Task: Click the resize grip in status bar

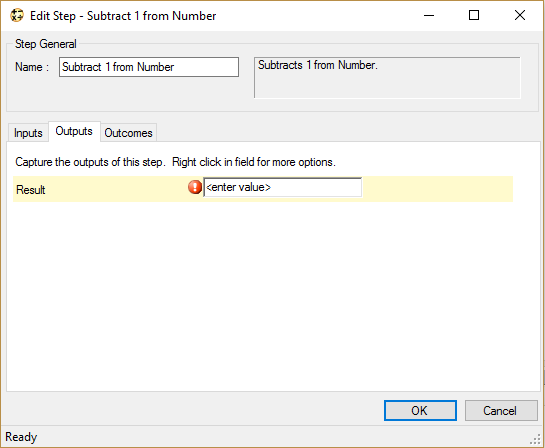Action: pos(536,439)
